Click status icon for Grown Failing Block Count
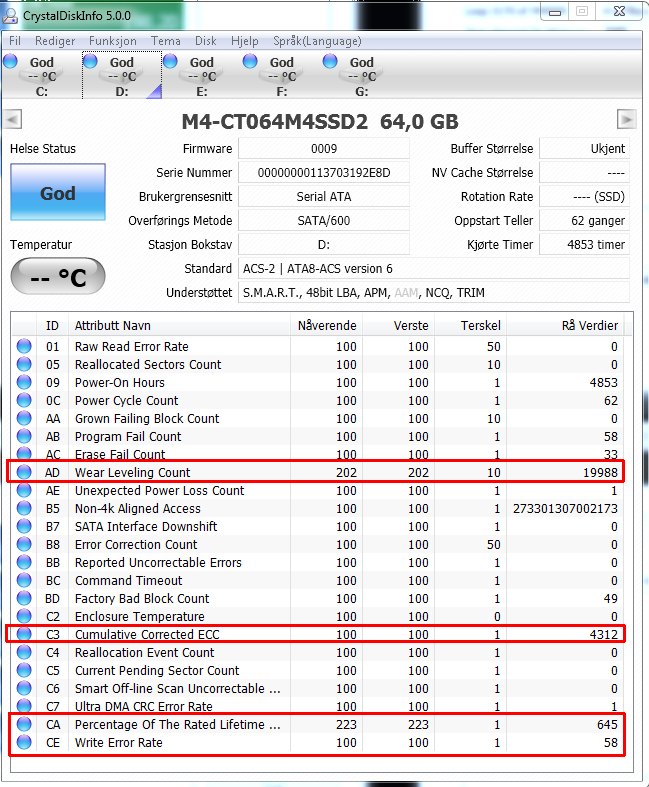Screen dimensions: 649x787 (24, 419)
